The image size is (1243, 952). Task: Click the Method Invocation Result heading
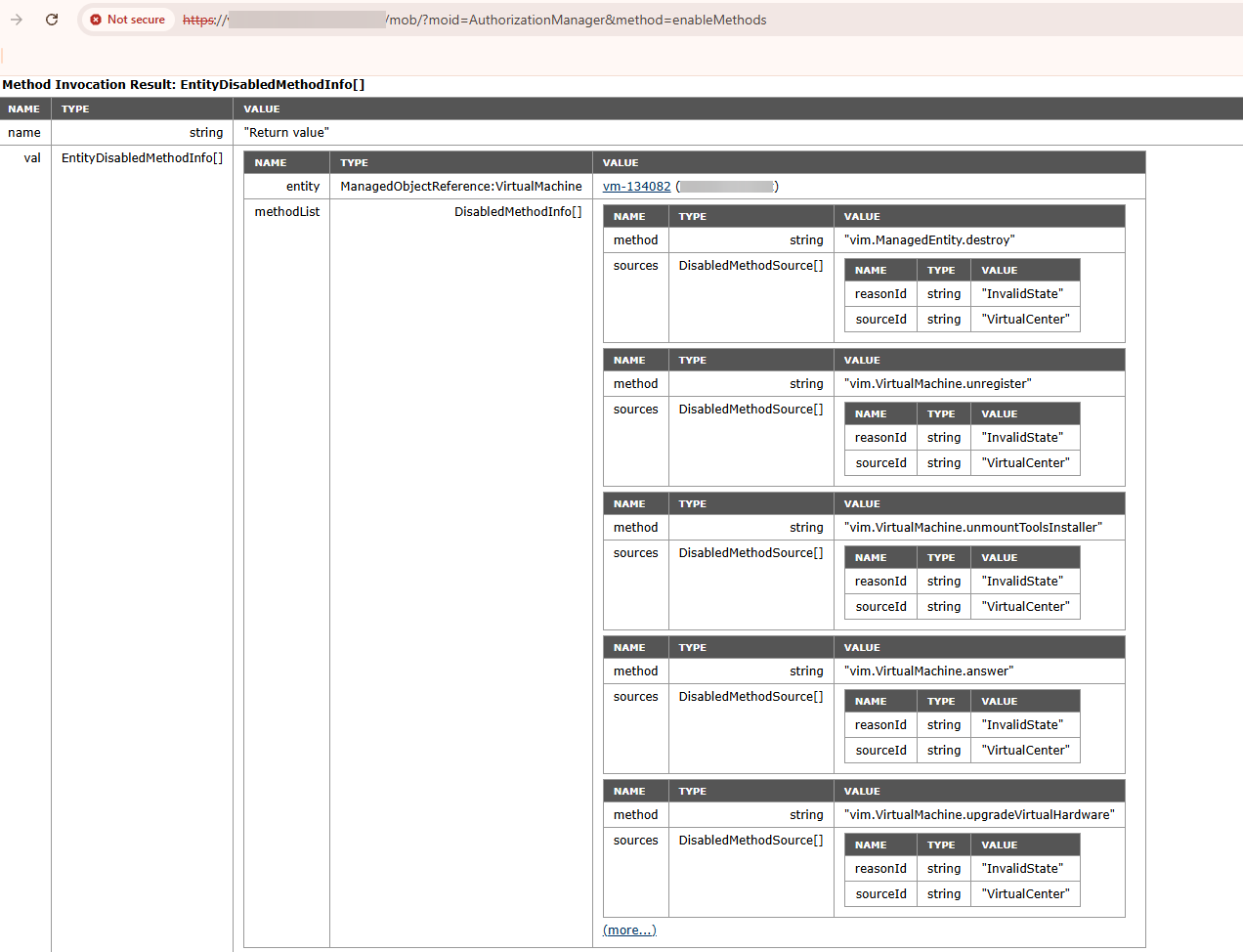(x=184, y=85)
